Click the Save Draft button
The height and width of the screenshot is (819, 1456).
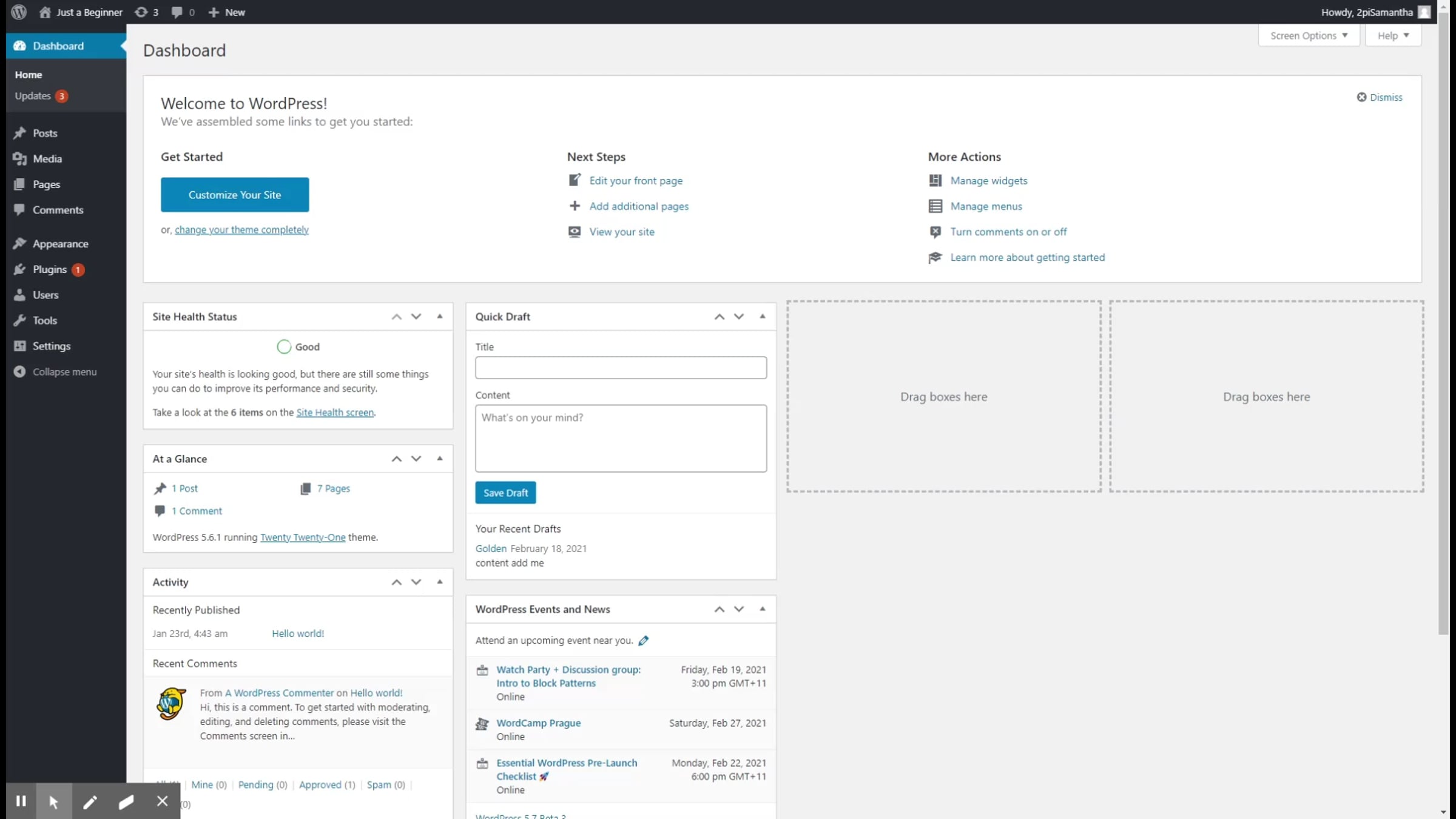[x=505, y=493]
